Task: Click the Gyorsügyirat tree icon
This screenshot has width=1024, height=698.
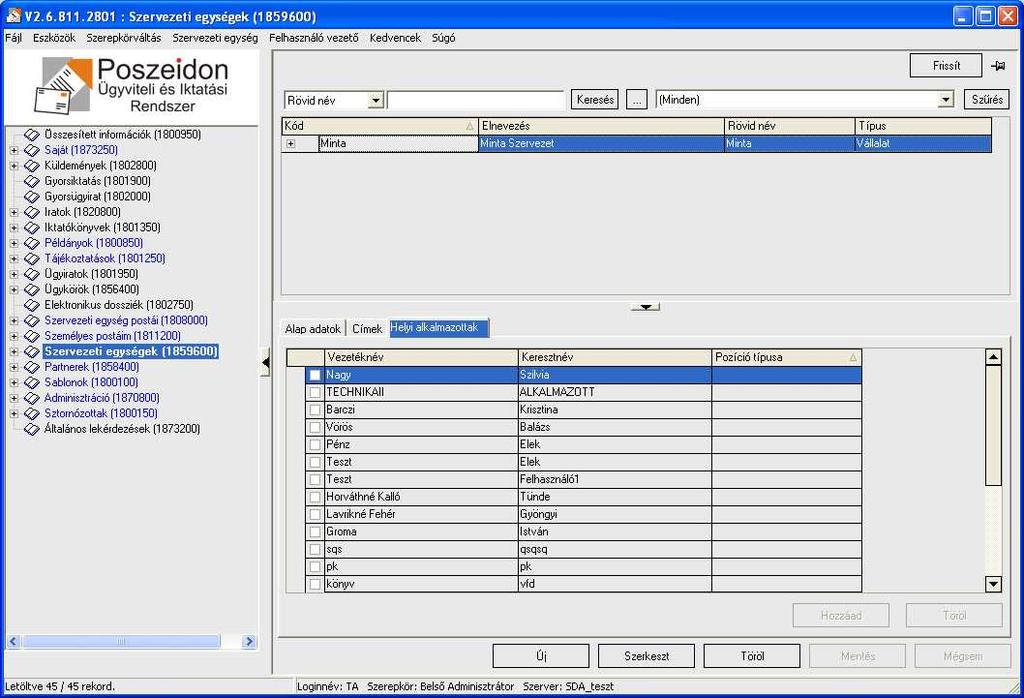Action: tap(32, 197)
